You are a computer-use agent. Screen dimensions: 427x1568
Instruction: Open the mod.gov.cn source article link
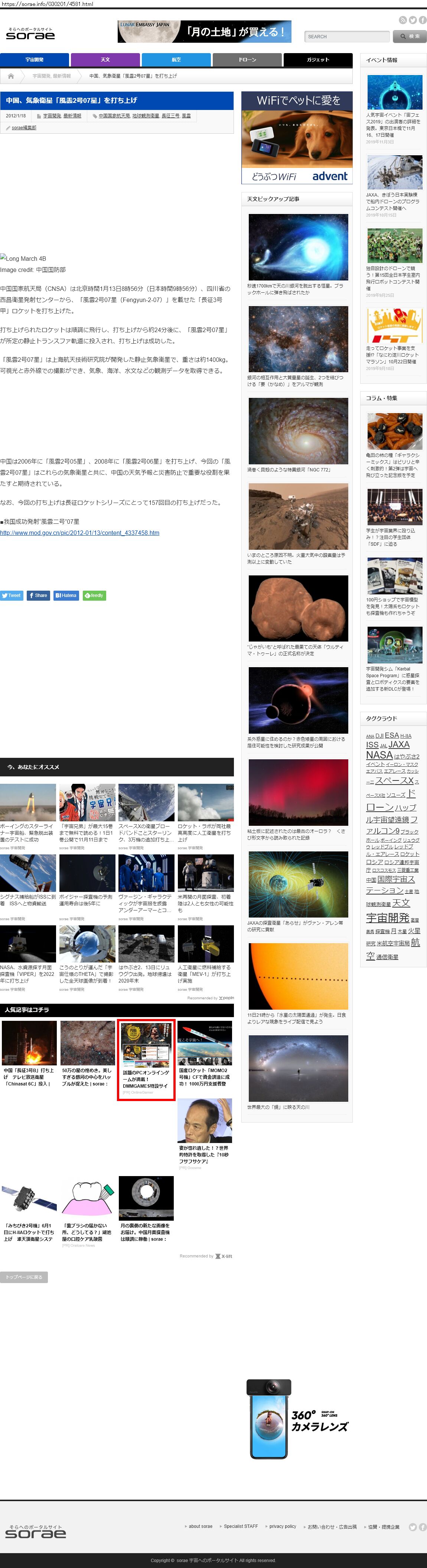pyautogui.click(x=80, y=533)
